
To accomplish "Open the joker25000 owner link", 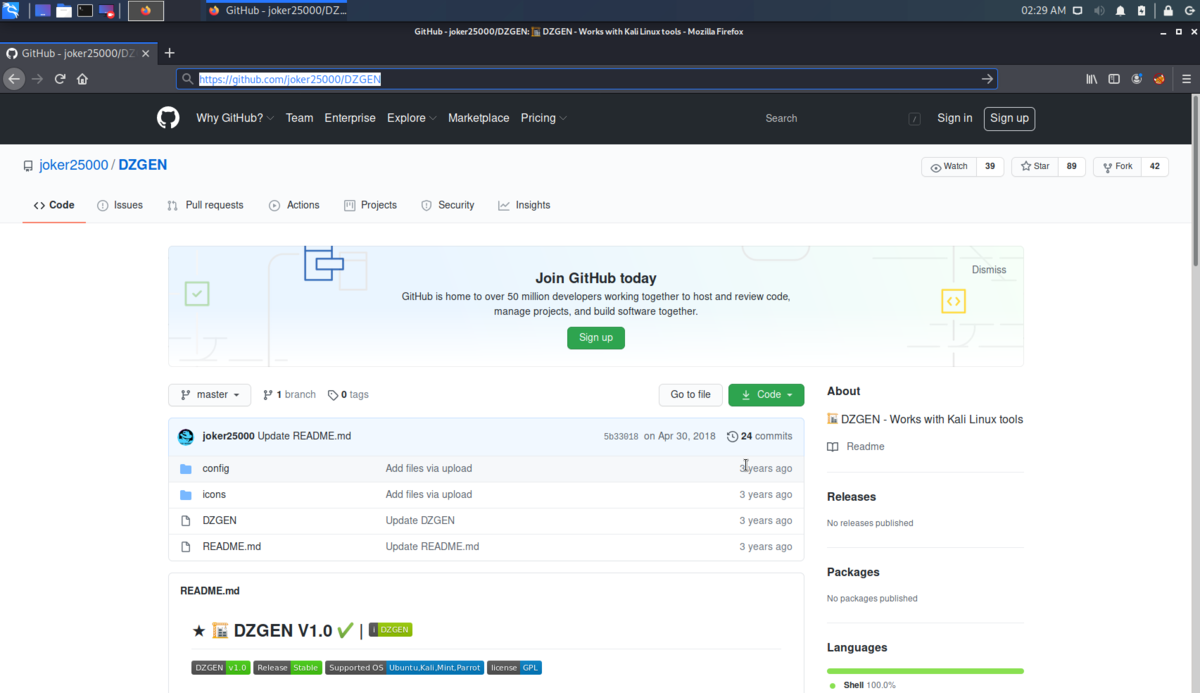I will click(x=73, y=166).
